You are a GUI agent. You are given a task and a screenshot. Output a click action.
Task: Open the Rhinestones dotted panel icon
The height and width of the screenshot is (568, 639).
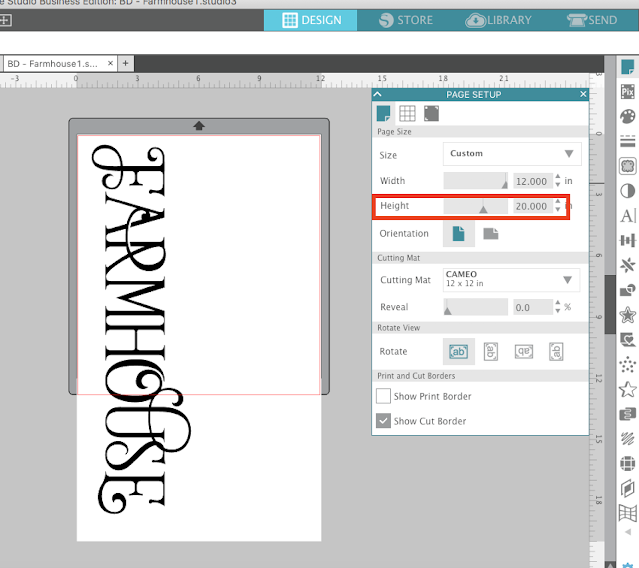[x=628, y=365]
